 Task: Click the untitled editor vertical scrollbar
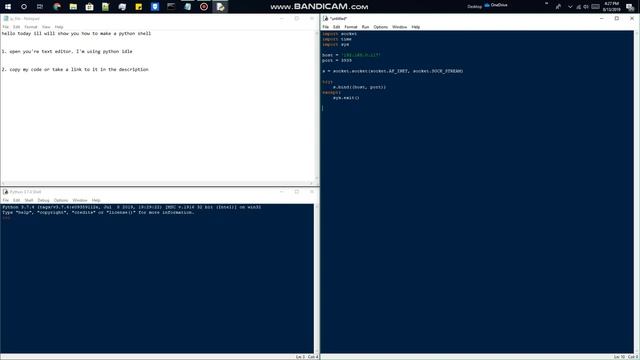(x=637, y=192)
